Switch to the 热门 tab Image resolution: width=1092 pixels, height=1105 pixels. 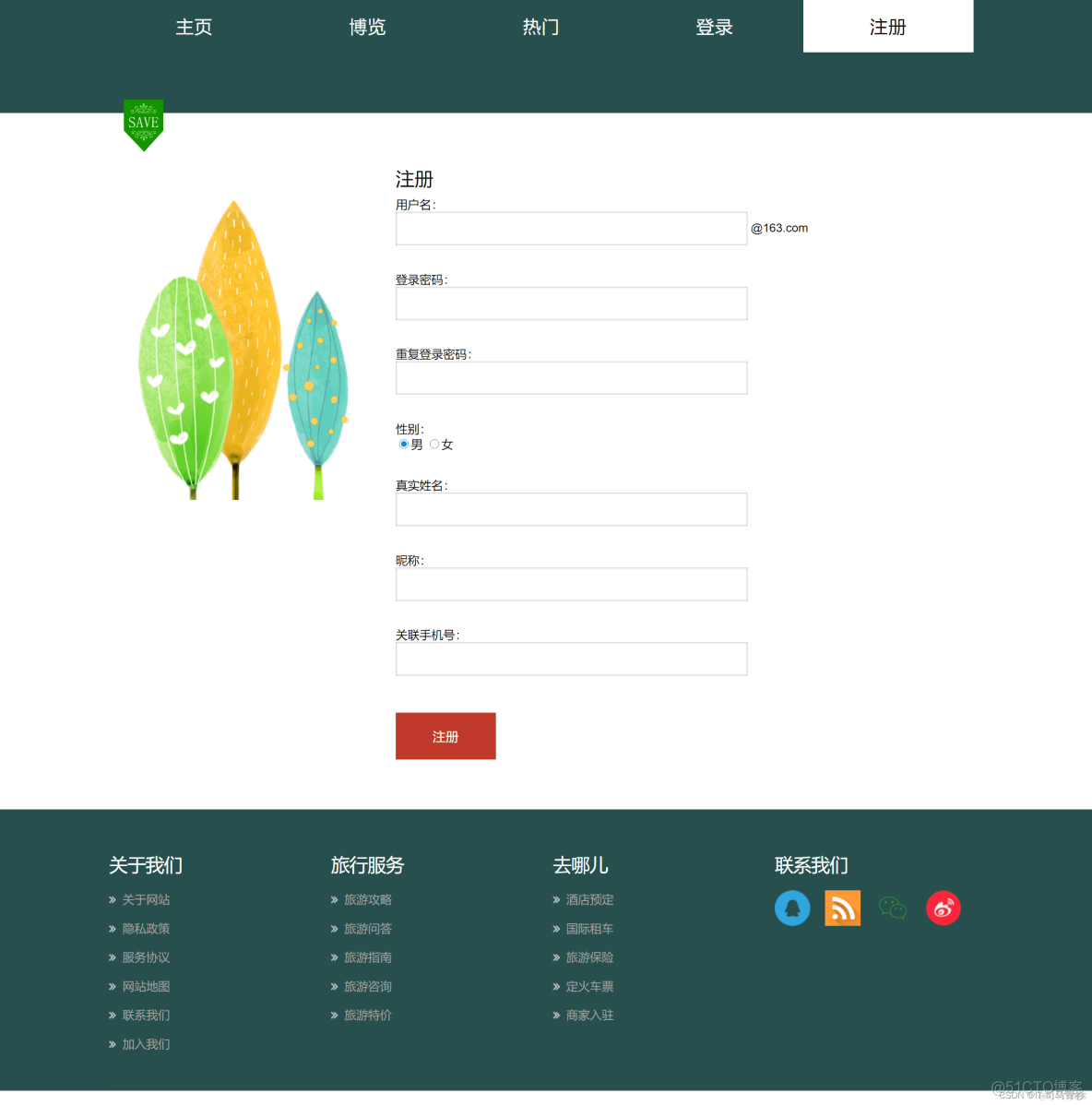click(x=540, y=27)
